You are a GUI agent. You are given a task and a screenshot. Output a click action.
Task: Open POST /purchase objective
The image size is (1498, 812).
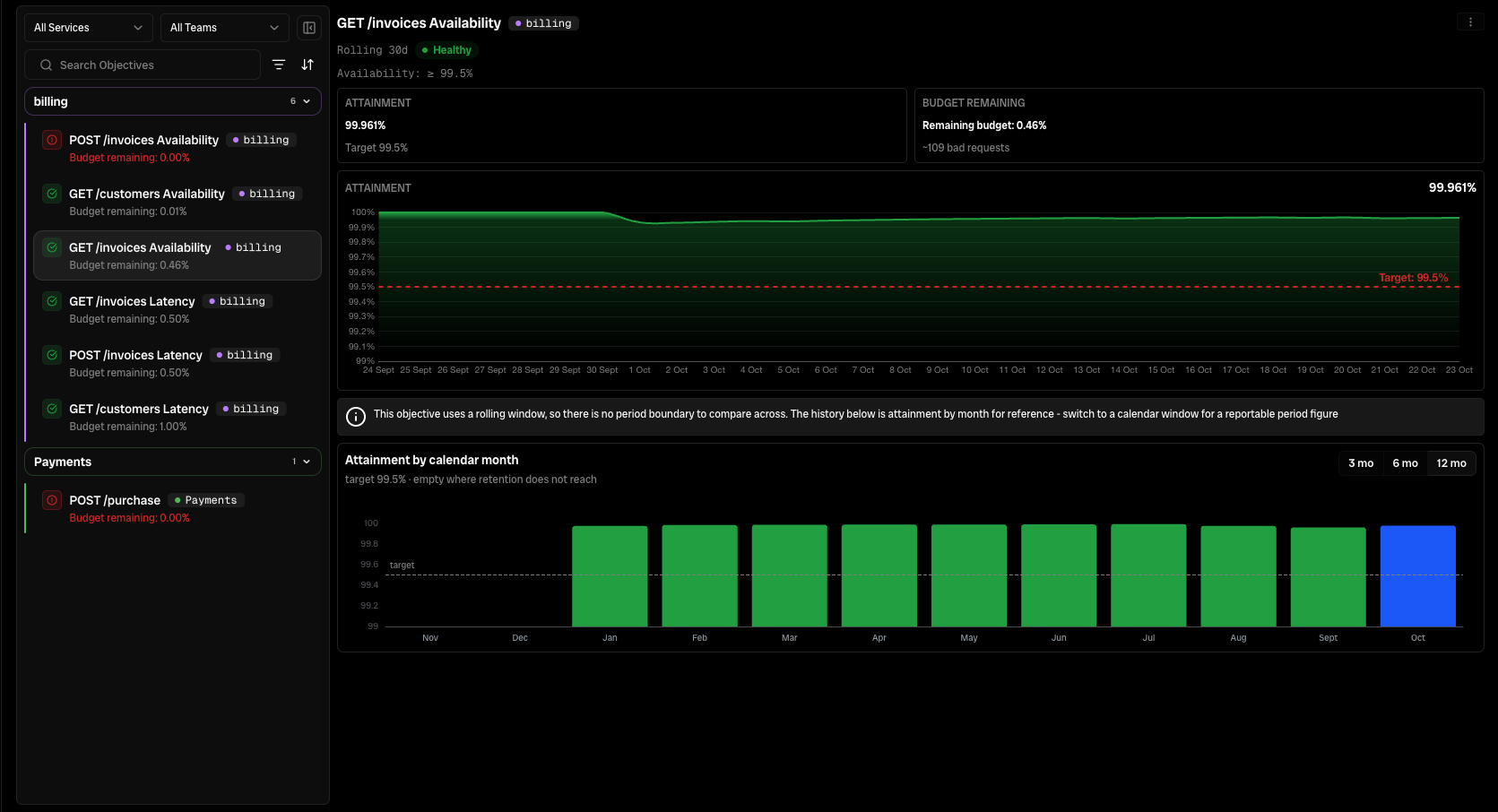click(x=178, y=508)
